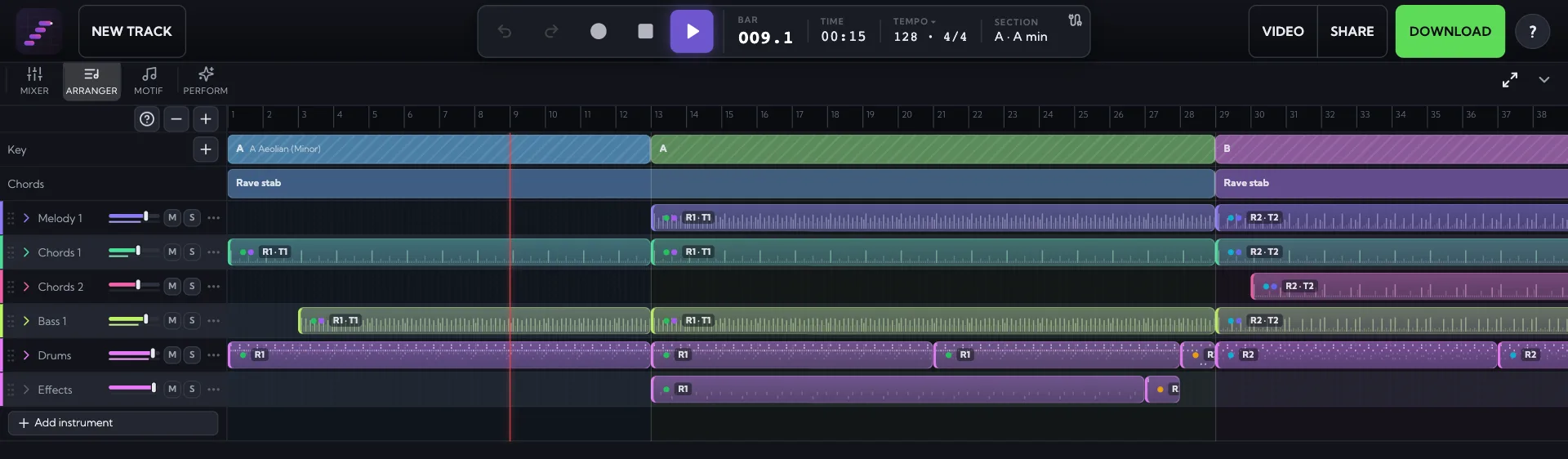
Task: Mute the Bass 1 track
Action: point(171,321)
